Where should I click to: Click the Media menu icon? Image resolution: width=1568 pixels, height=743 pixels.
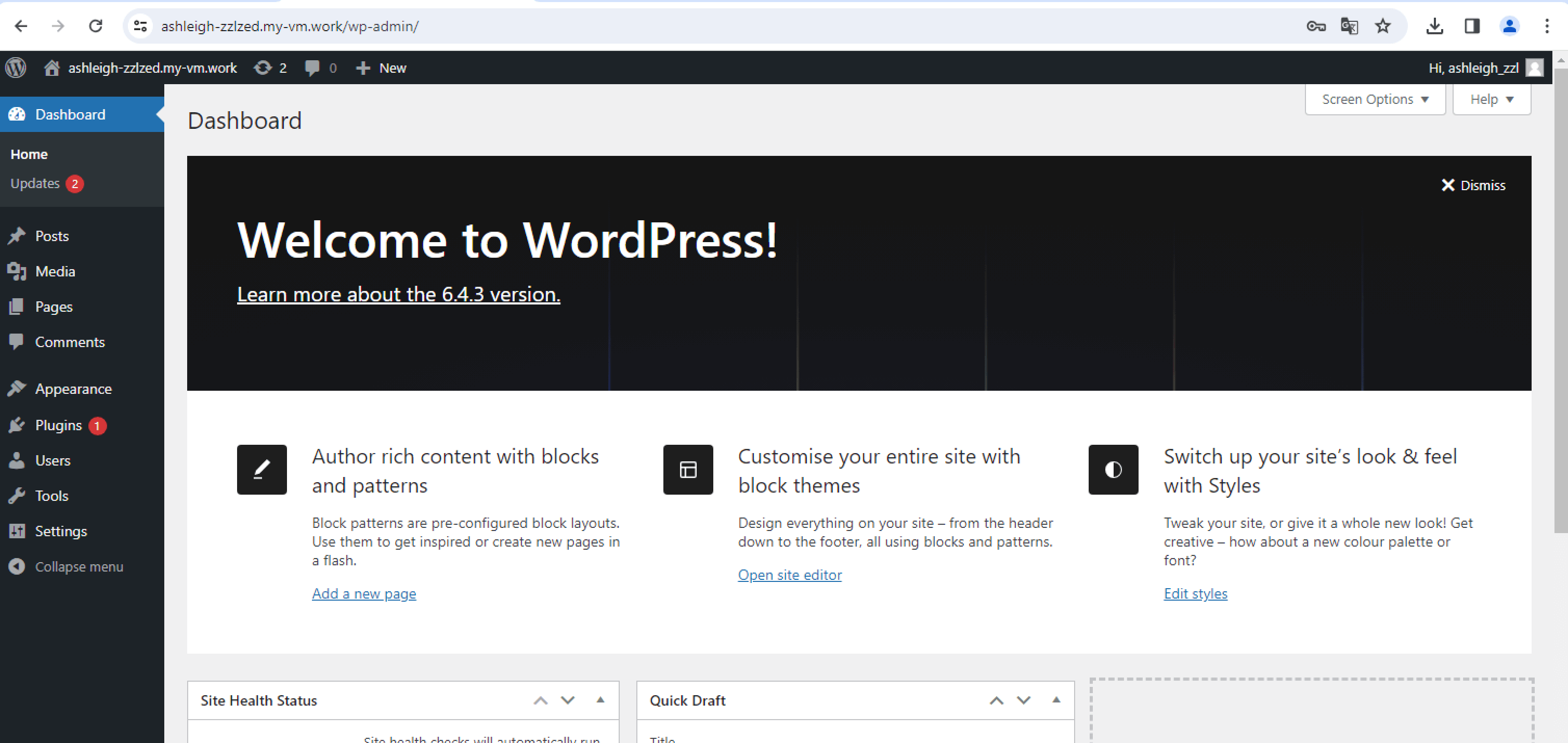[x=18, y=271]
